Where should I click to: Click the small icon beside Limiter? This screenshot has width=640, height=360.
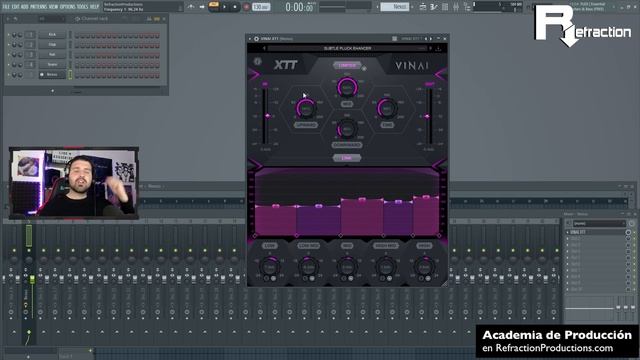[x=364, y=68]
